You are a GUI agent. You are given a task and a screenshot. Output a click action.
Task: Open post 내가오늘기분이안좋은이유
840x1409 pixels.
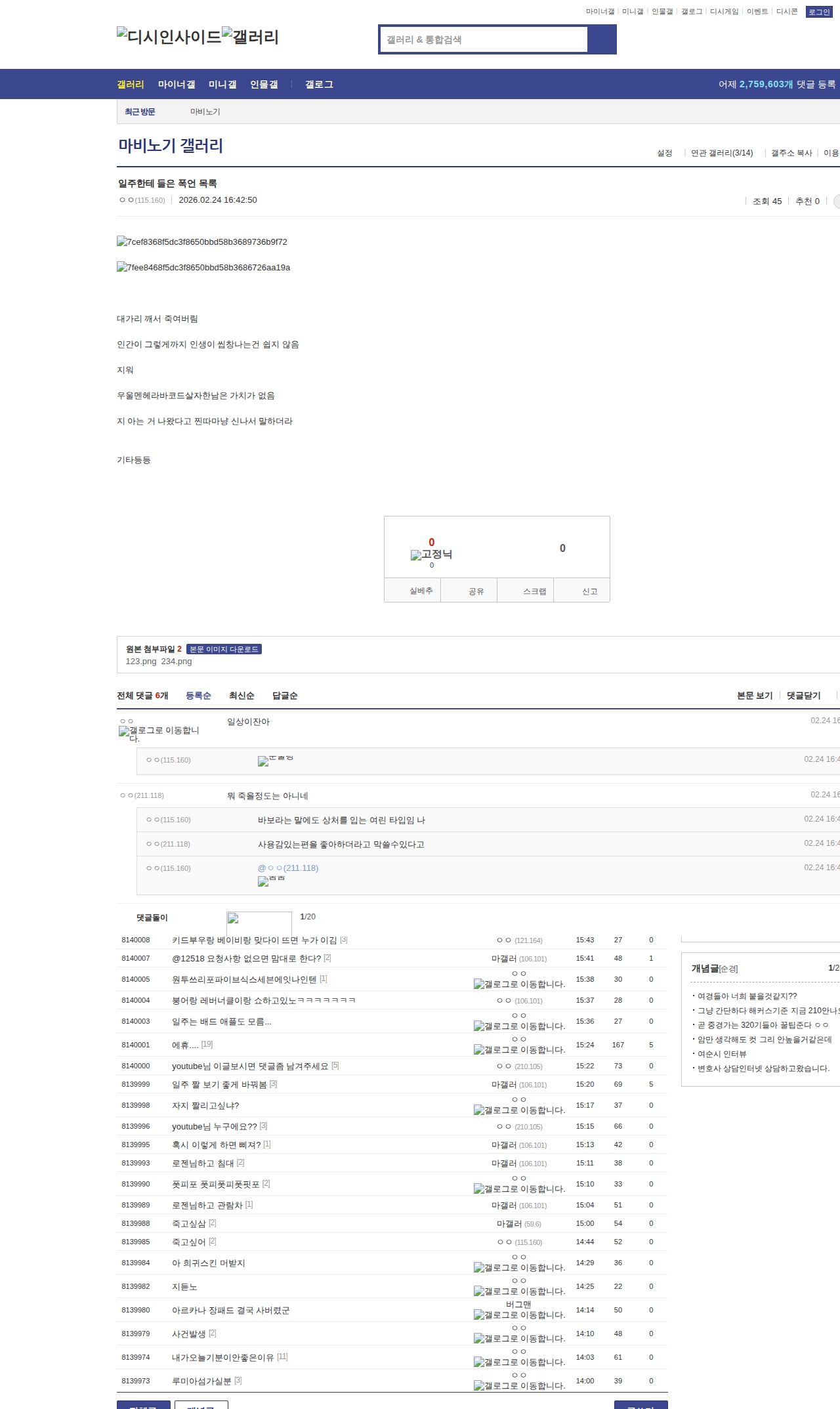point(223,1357)
